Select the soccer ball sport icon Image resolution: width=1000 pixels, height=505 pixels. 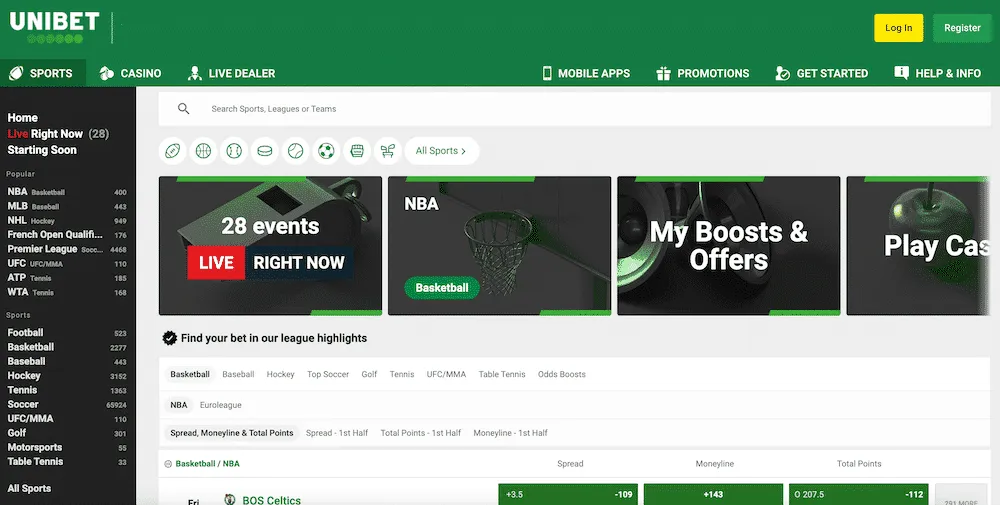[326, 151]
